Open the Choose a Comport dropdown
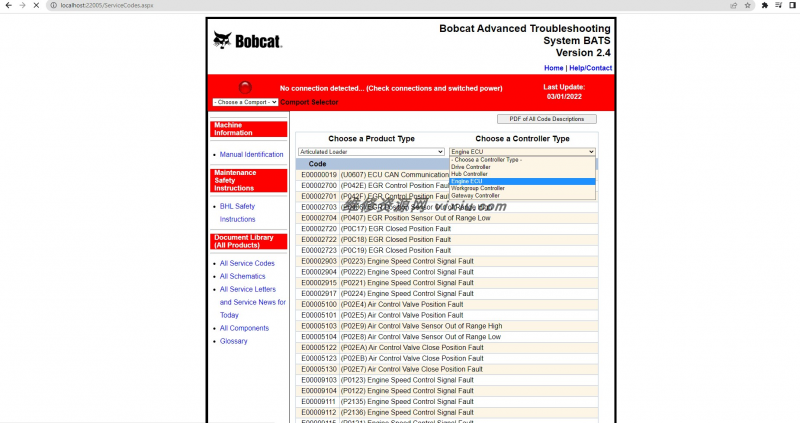The image size is (800, 423). (244, 102)
